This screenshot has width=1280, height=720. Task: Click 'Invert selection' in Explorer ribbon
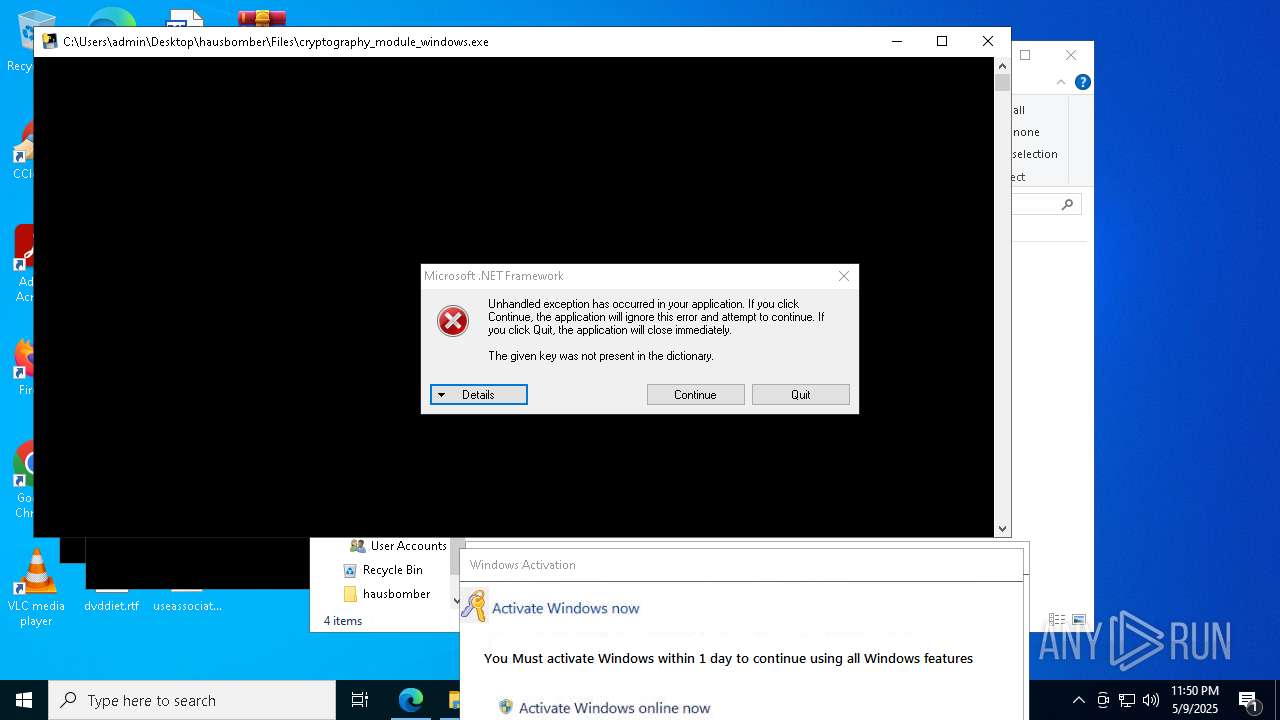tap(1035, 154)
